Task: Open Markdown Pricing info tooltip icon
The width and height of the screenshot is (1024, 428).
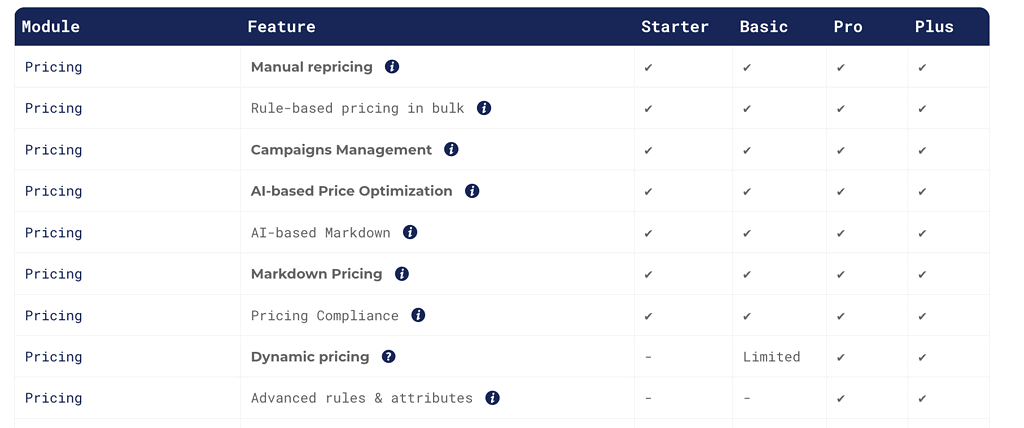Action: pos(402,274)
